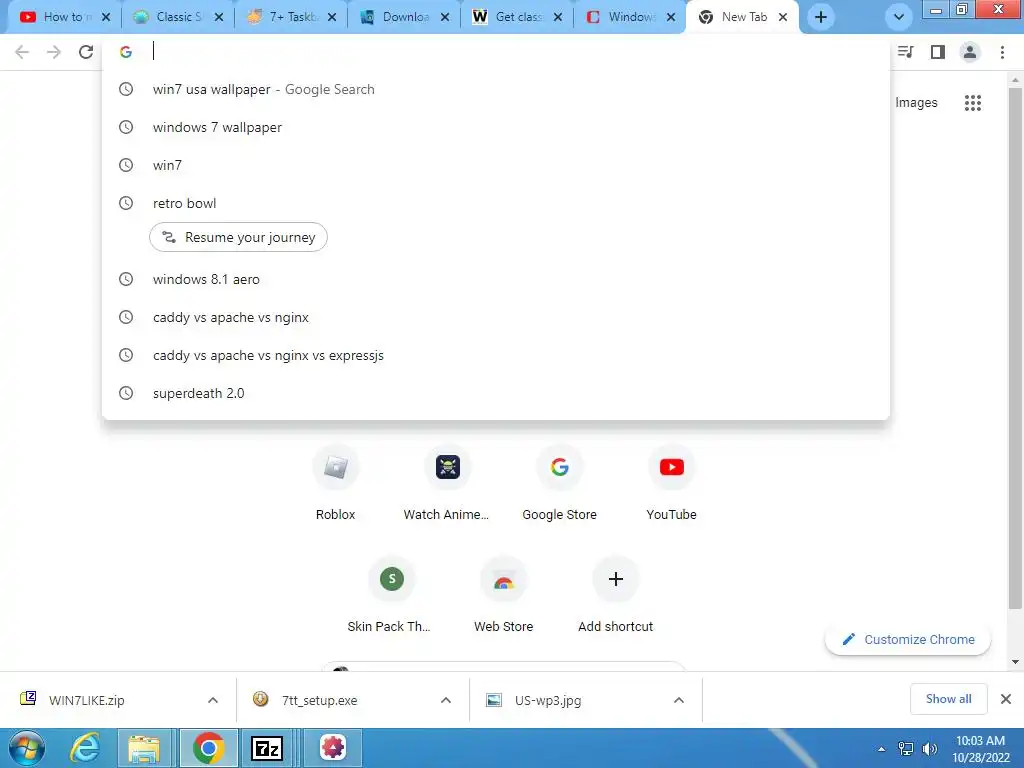Viewport: 1024px width, 768px height.
Task: Close the downloads bar
Action: [x=1006, y=699]
